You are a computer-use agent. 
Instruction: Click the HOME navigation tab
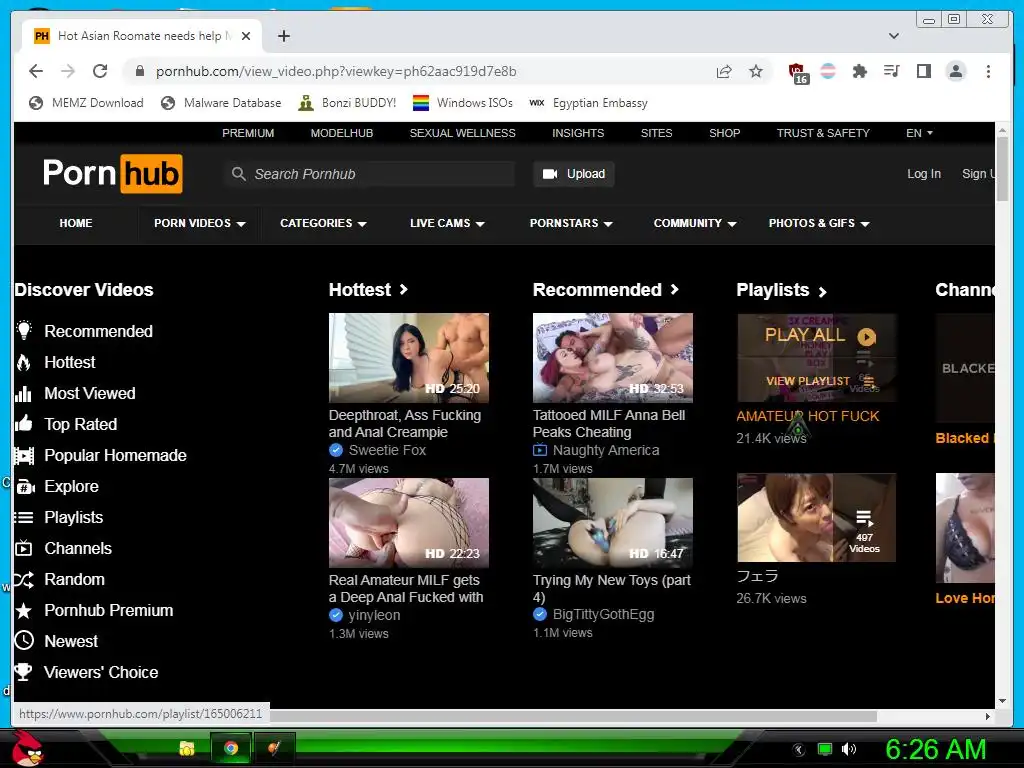pos(76,223)
